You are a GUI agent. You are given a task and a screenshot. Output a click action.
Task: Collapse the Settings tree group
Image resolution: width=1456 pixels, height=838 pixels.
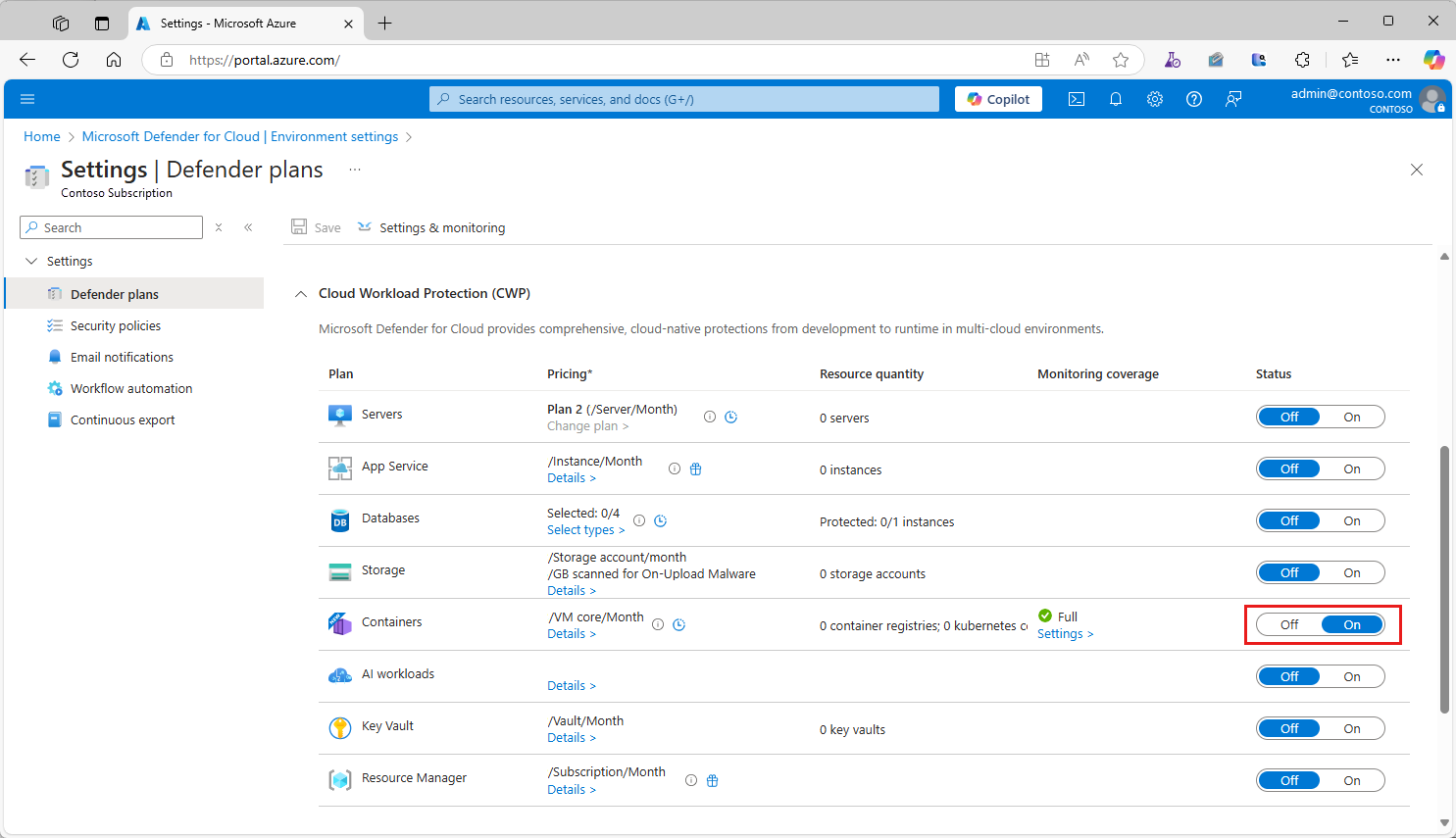point(31,261)
